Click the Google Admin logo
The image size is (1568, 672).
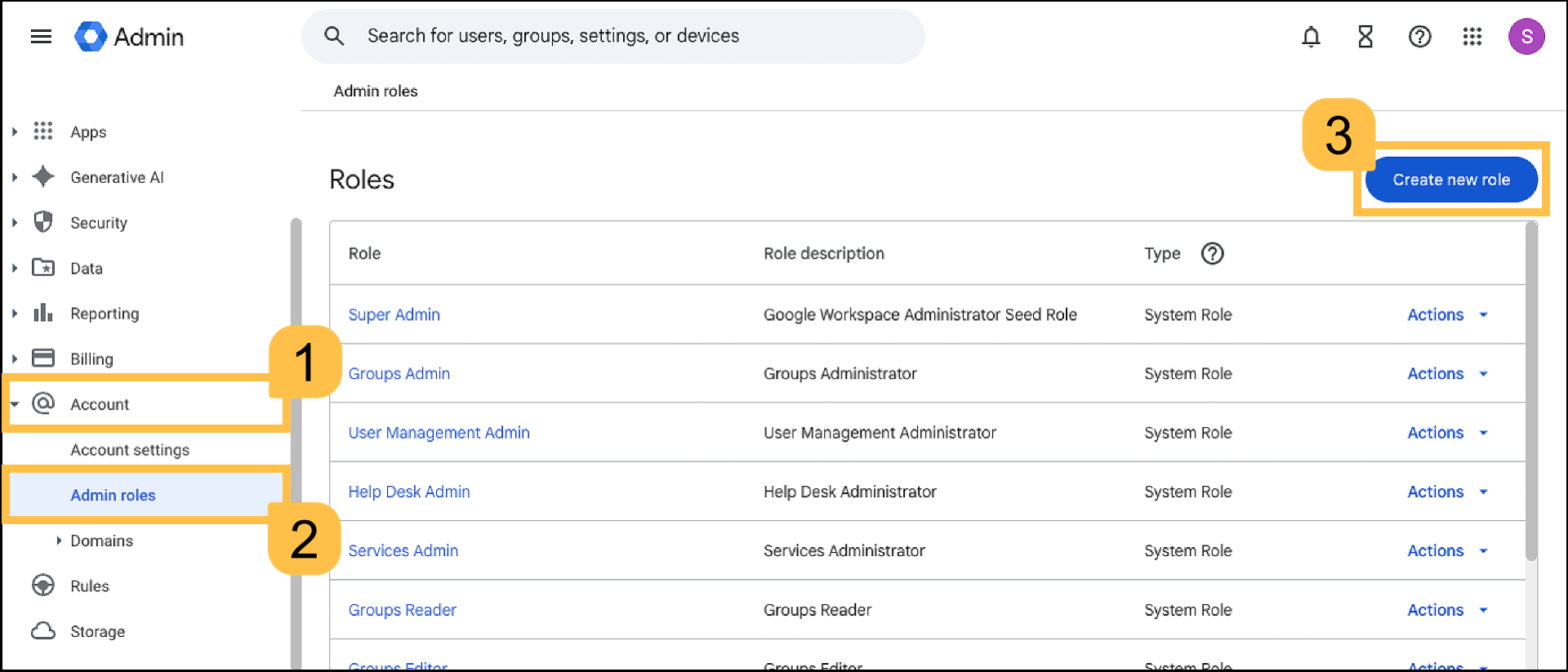[x=129, y=37]
